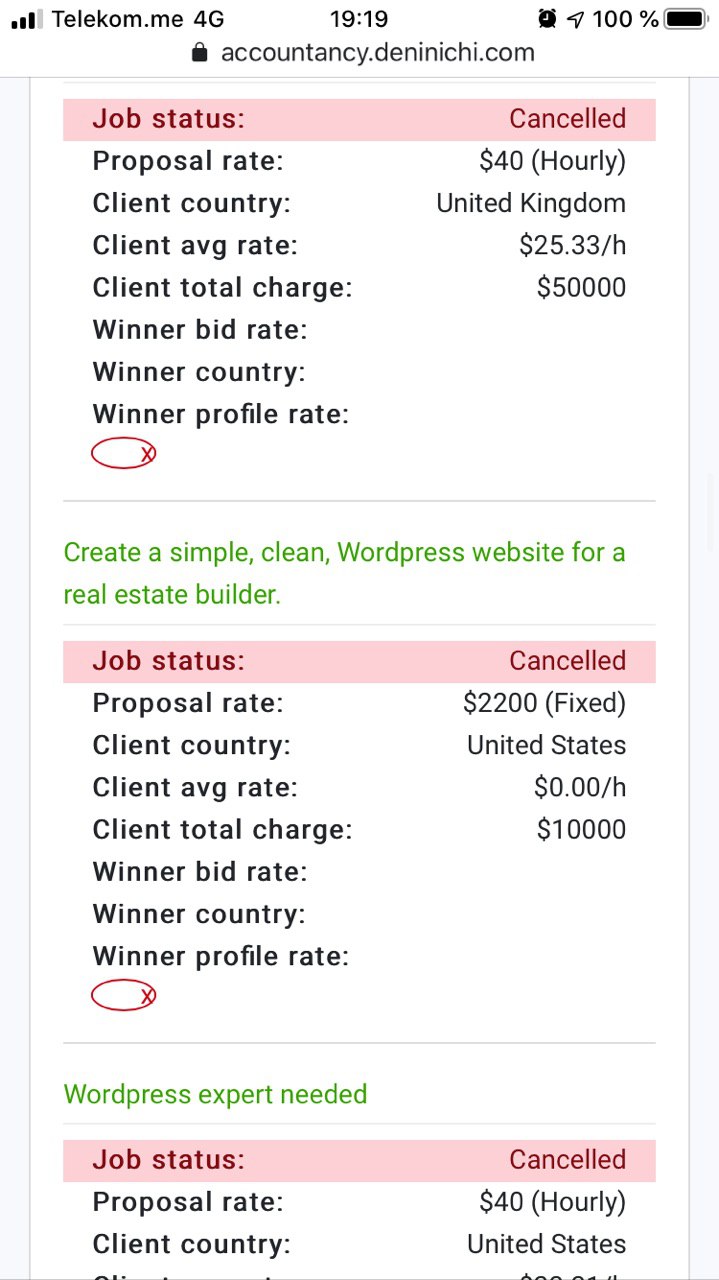Tap the location arrow status icon
Screen dimensions: 719x1280
pyautogui.click(x=576, y=19)
